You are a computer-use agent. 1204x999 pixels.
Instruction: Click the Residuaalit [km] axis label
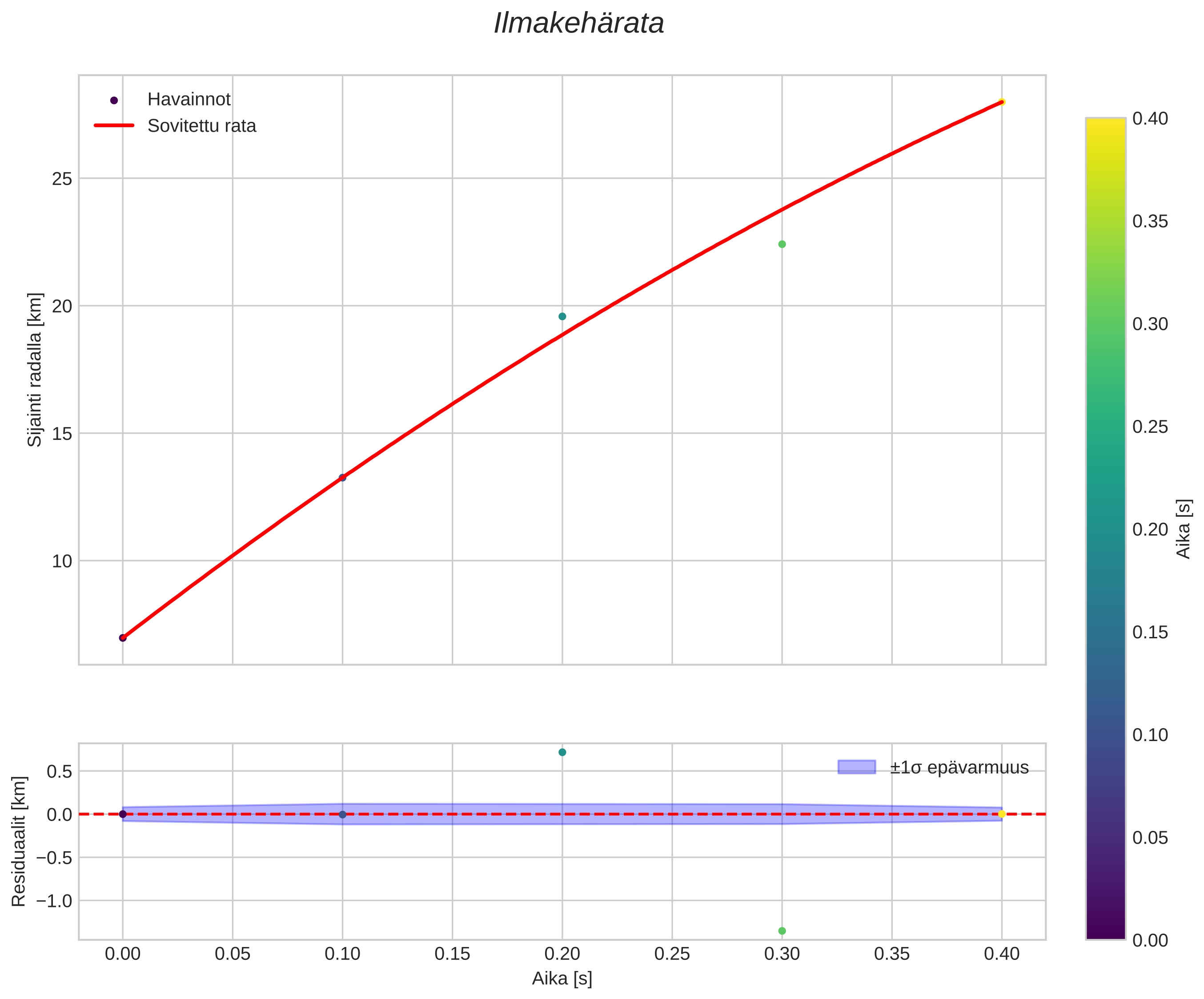coord(20,841)
